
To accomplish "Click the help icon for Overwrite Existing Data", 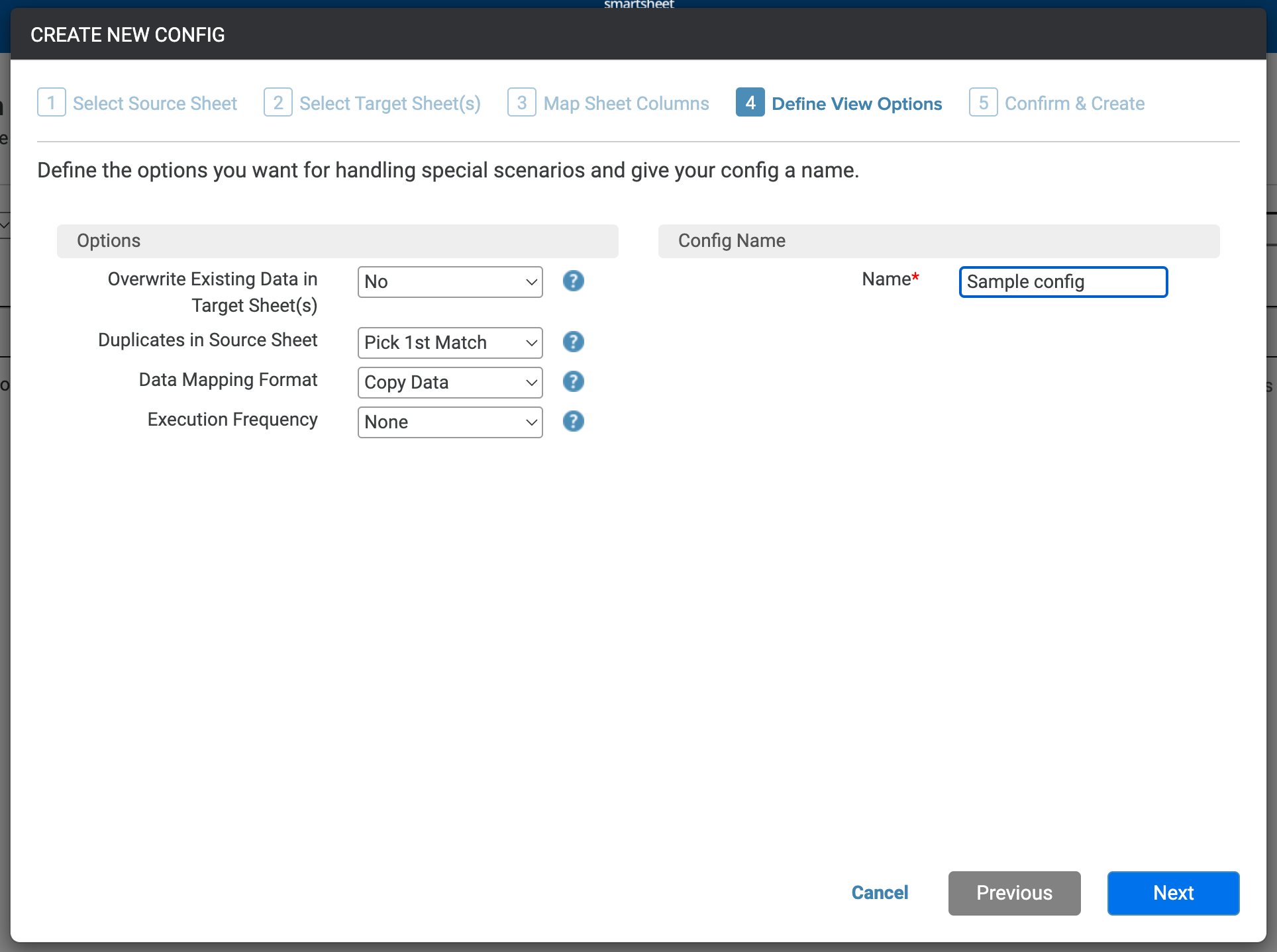I will tap(573, 281).
